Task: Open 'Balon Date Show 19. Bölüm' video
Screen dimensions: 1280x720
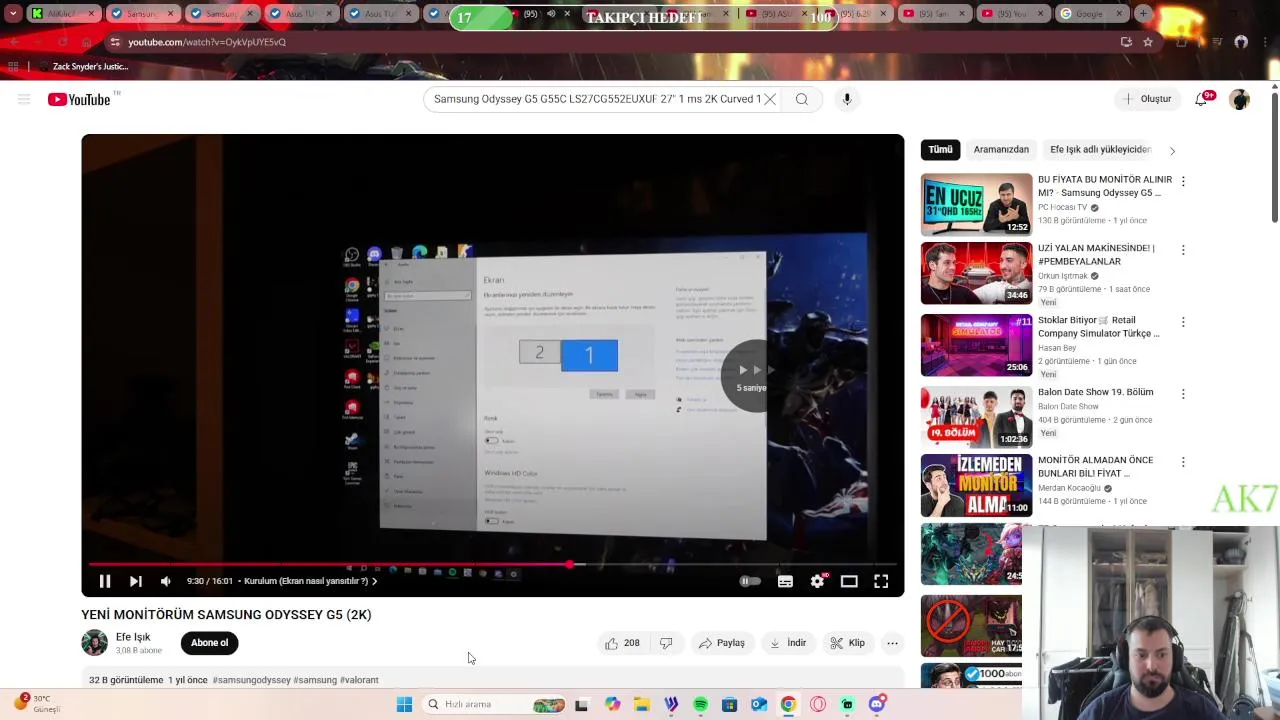Action: (x=1095, y=392)
